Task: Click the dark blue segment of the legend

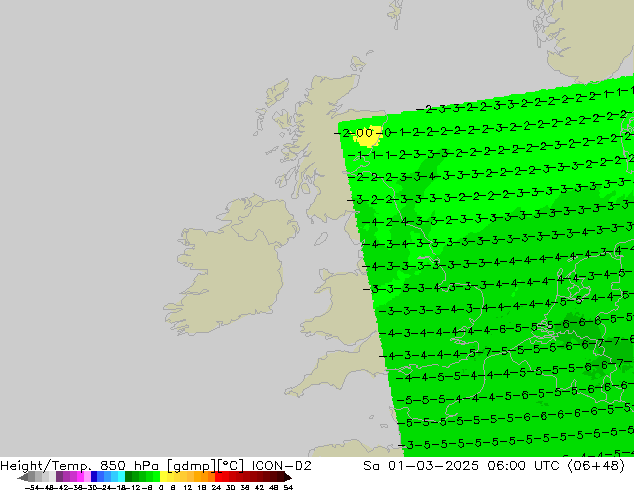Action: (94, 477)
